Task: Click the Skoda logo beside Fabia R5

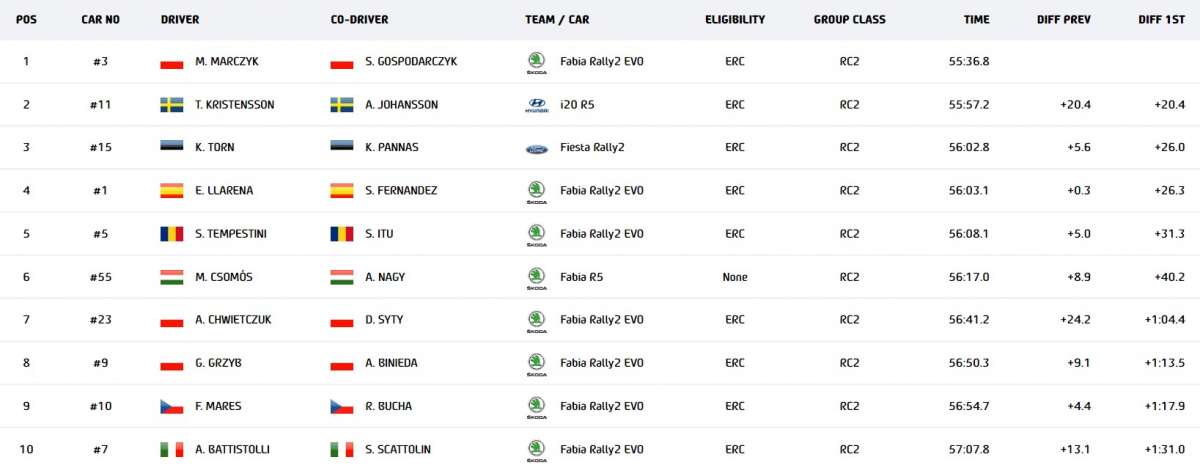Action: pos(536,278)
